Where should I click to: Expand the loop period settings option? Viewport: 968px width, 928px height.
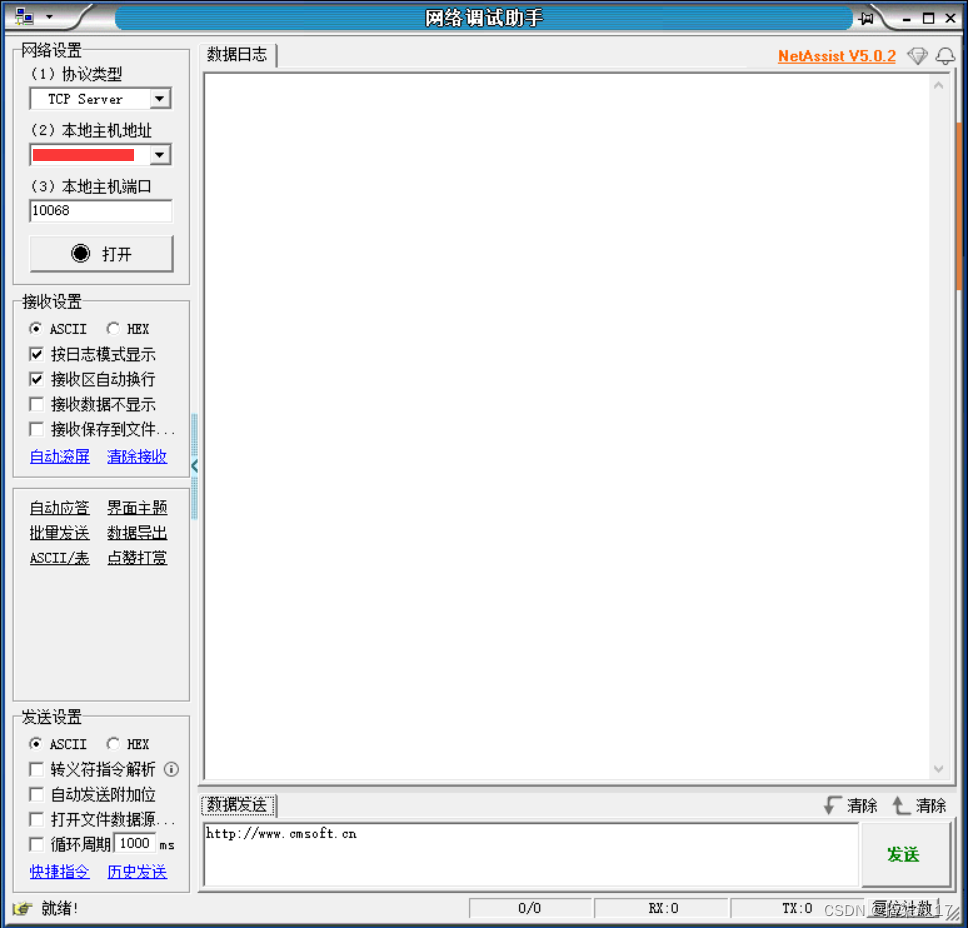pos(36,844)
